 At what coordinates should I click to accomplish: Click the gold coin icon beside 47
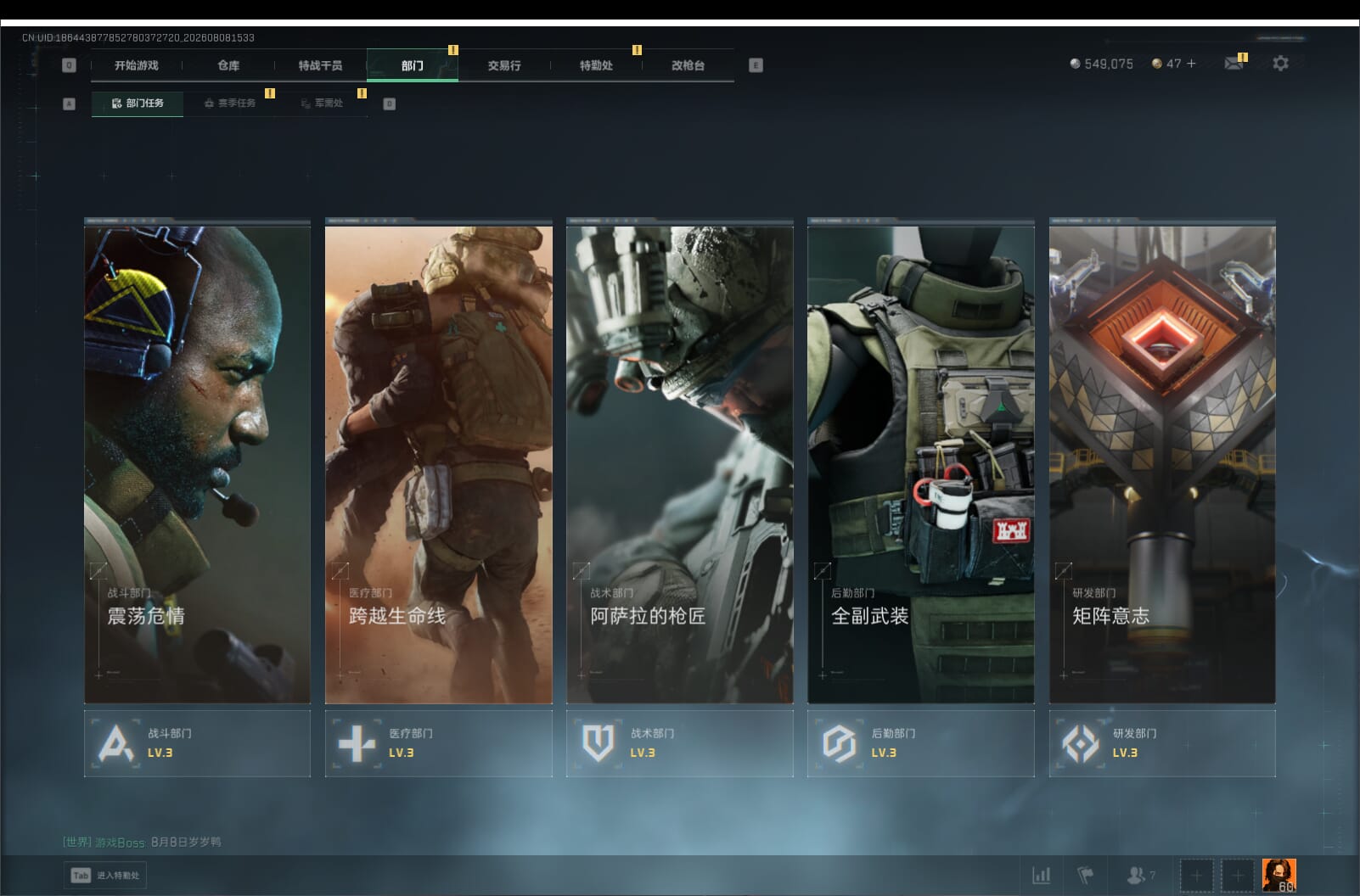tap(1156, 64)
